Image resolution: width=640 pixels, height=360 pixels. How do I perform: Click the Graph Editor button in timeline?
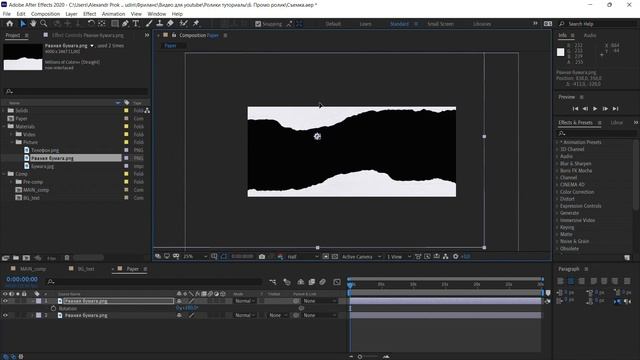pyautogui.click(x=337, y=282)
